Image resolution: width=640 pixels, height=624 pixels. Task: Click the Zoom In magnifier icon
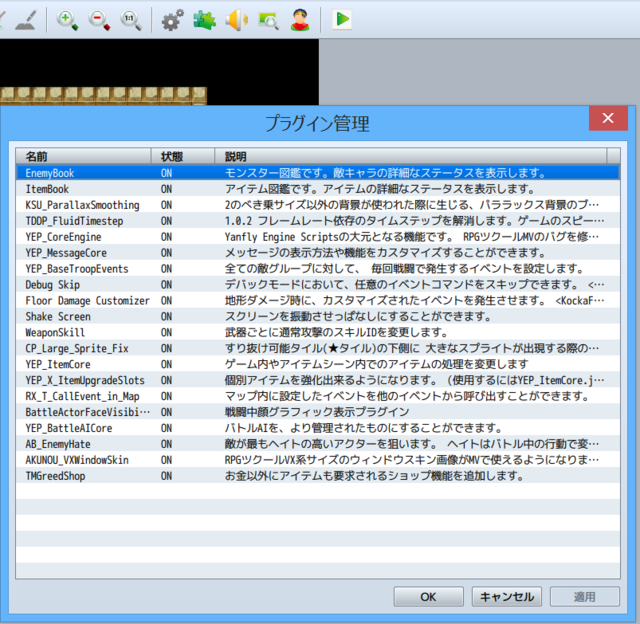tap(67, 20)
